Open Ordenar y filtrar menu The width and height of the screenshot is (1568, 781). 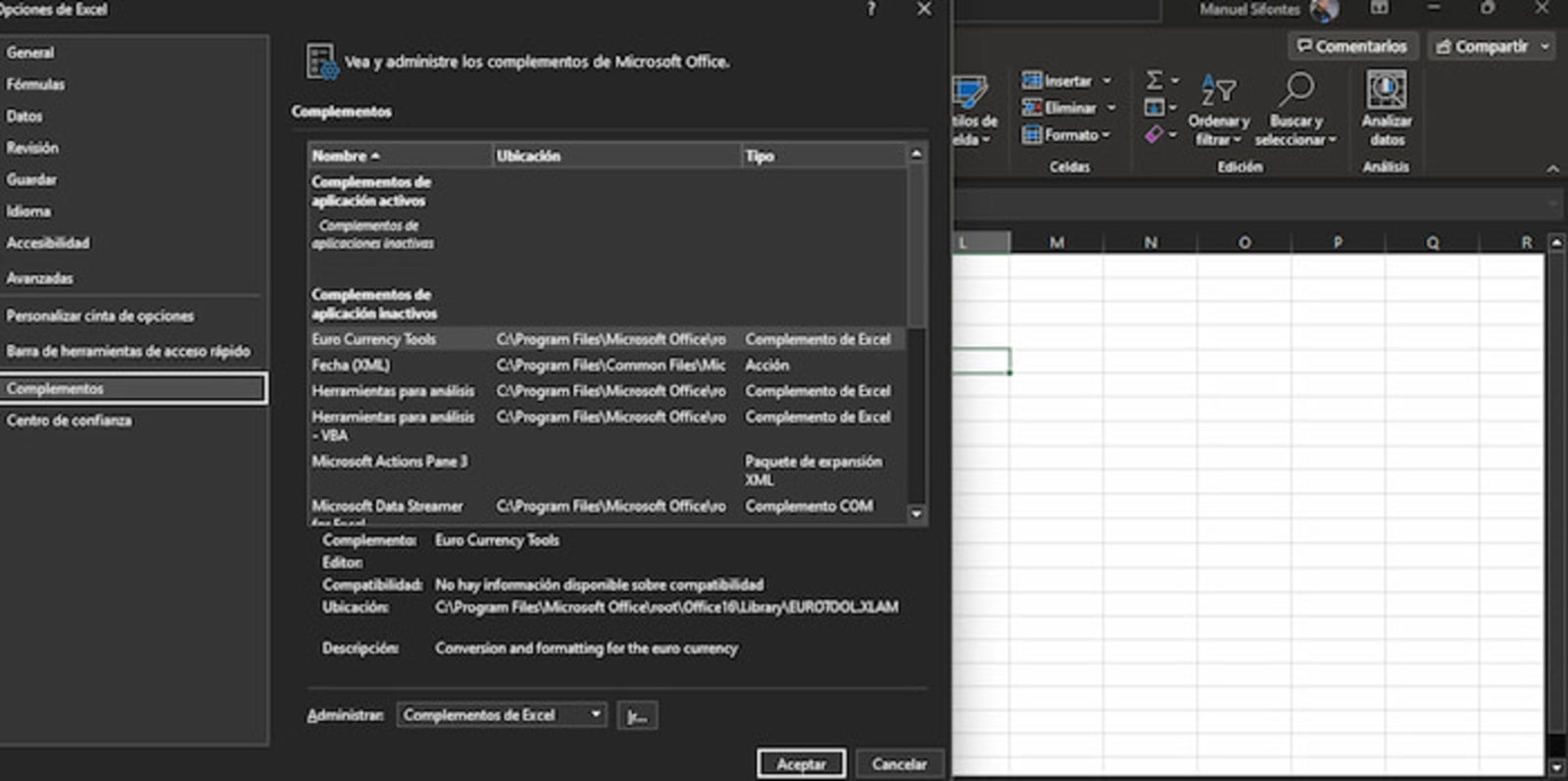[x=1218, y=110]
